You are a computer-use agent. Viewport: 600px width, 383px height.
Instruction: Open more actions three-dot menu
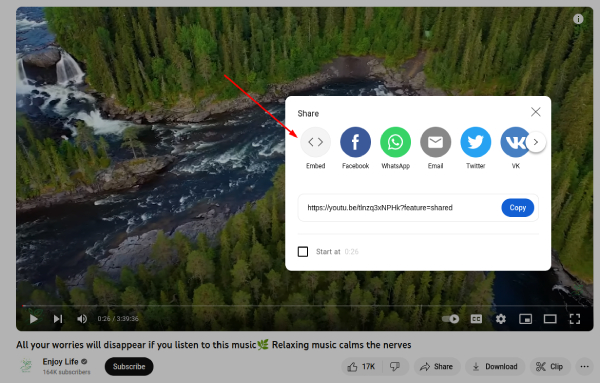point(584,367)
